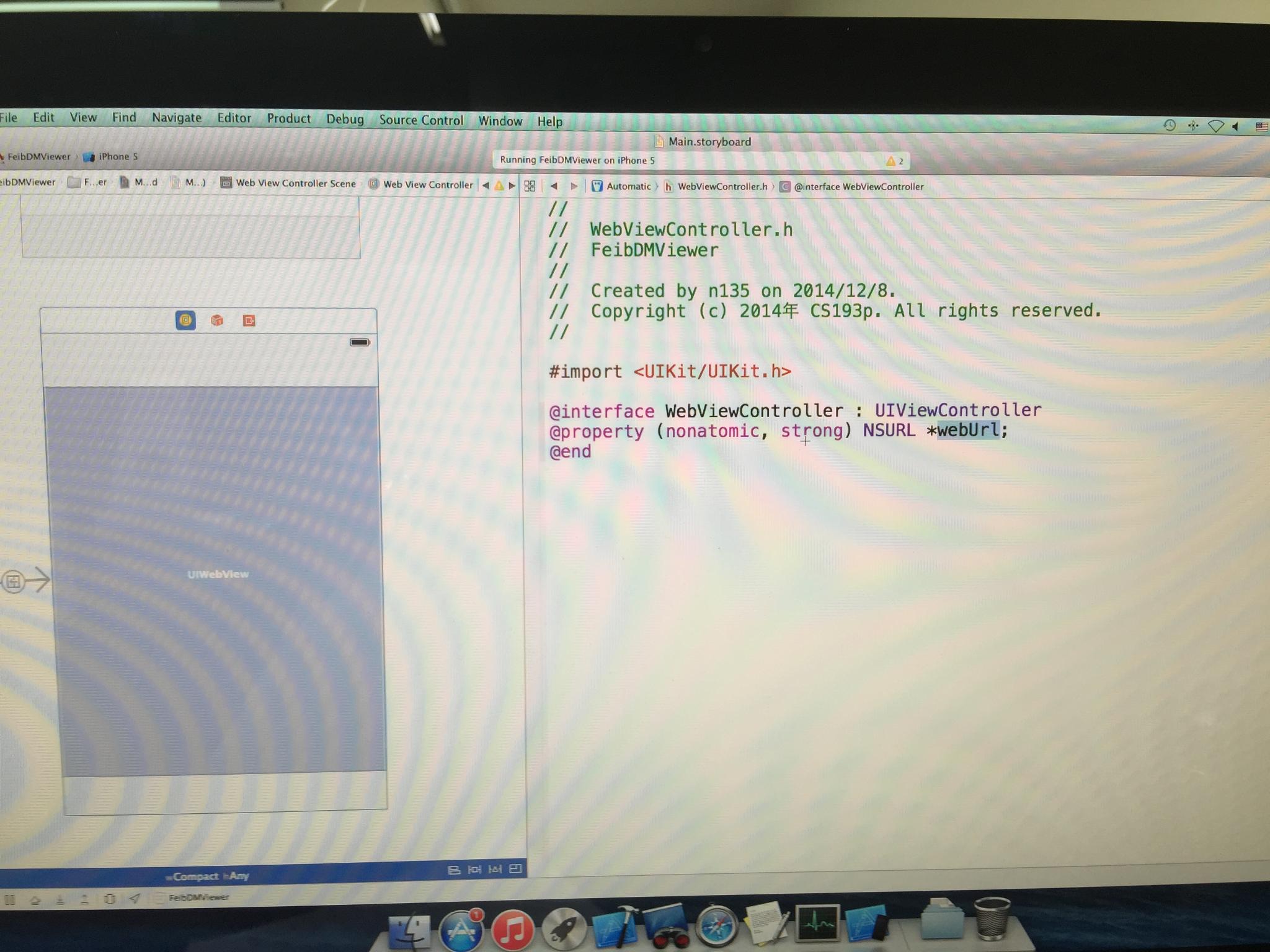Click the Resolve Auto Layout Issues button
The width and height of the screenshot is (1270, 952).
(x=495, y=869)
